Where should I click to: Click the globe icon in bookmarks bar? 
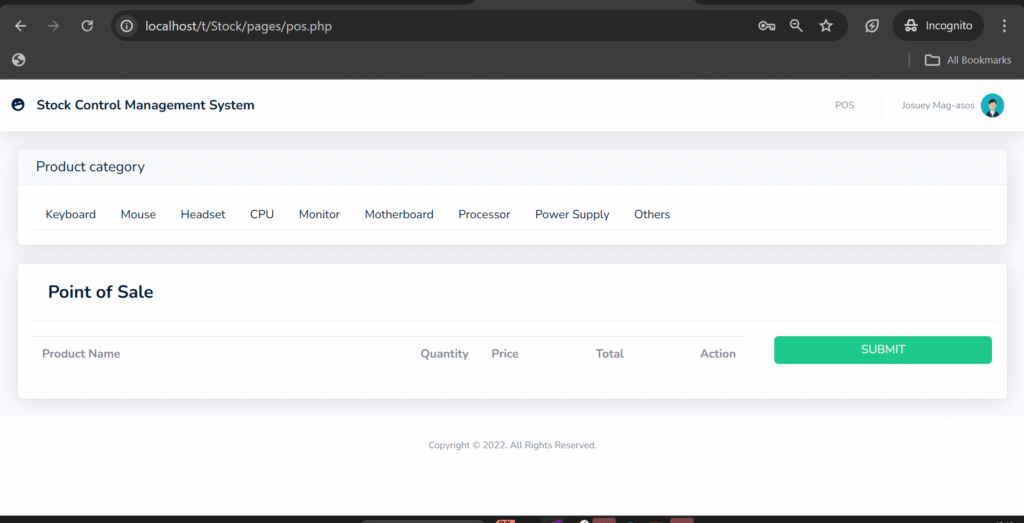coord(19,60)
